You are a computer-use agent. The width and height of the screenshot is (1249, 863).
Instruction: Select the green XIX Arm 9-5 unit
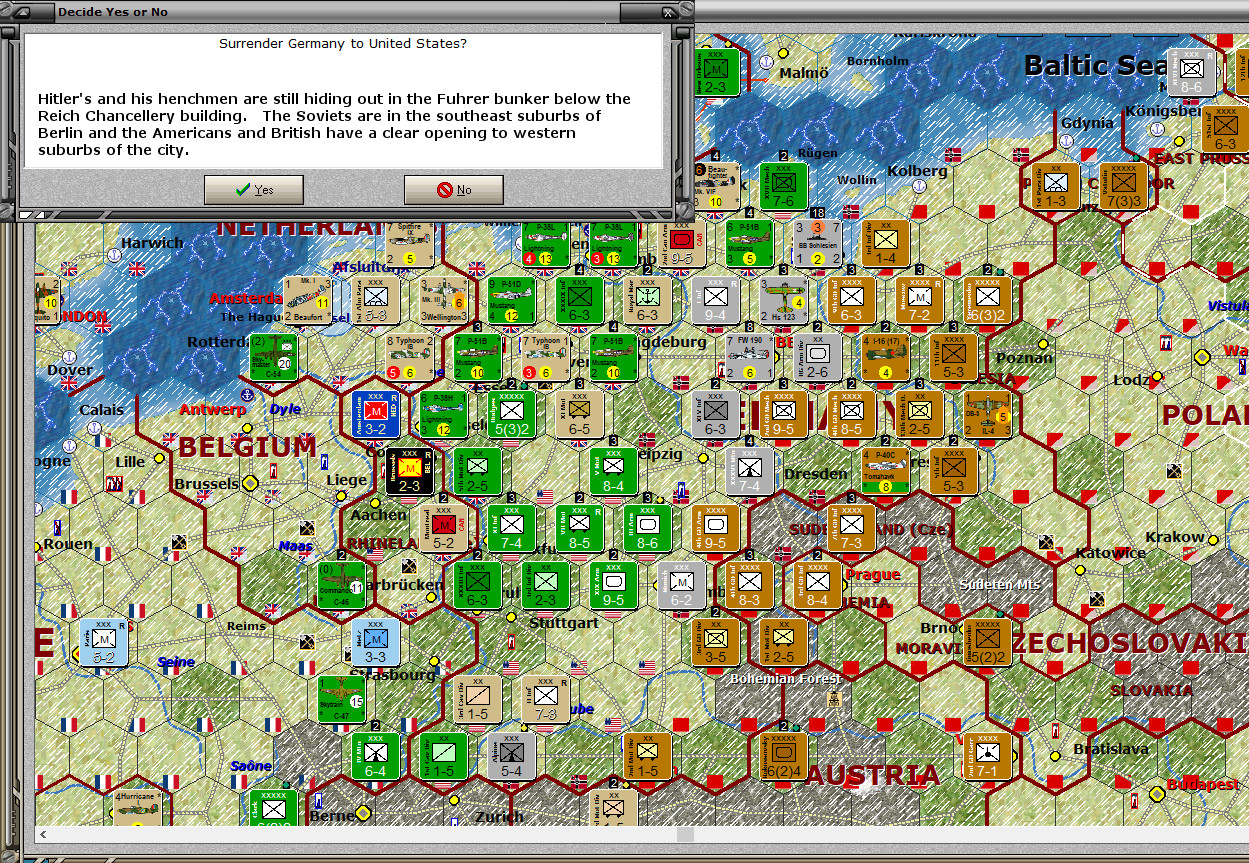613,585
